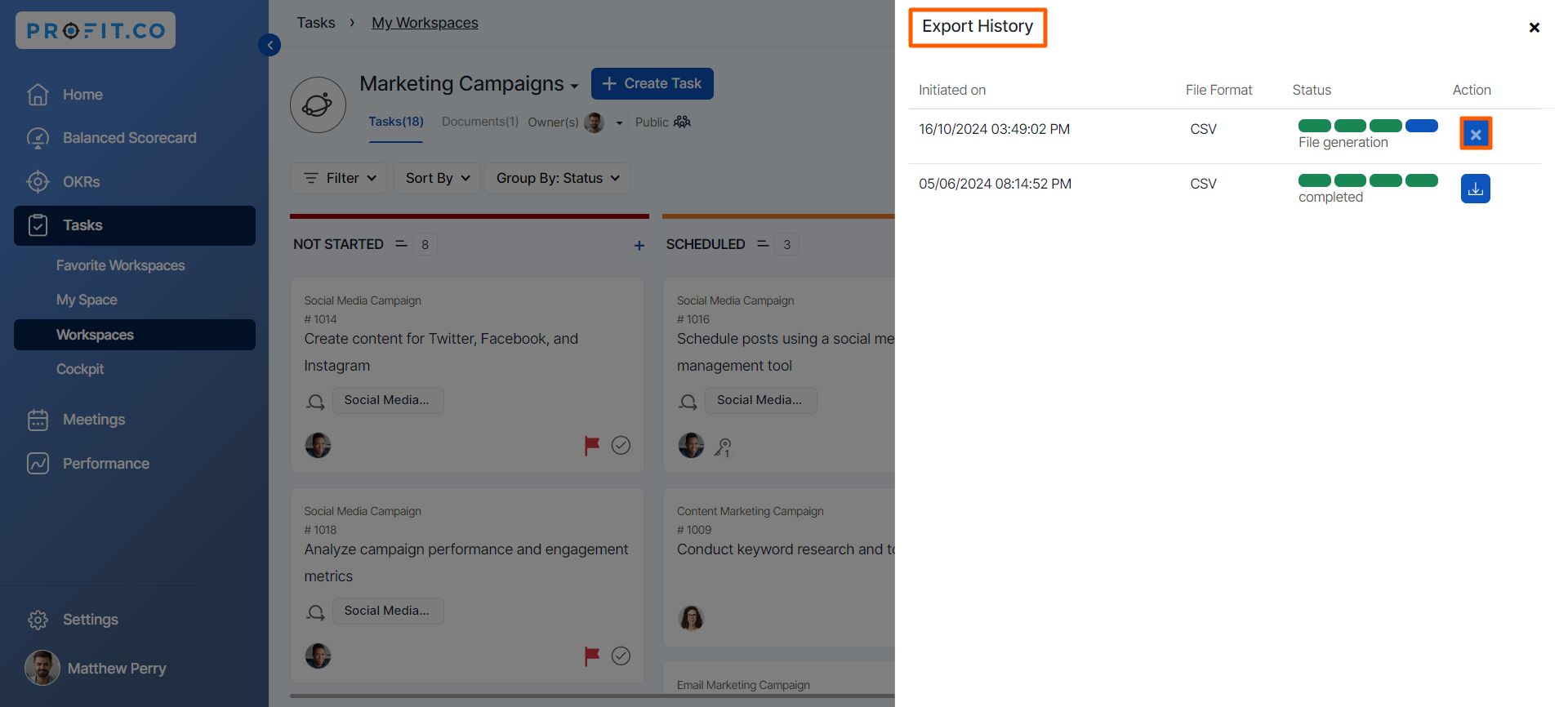
Task: Open Marketing Campaigns workspace planet icon
Action: 318,104
